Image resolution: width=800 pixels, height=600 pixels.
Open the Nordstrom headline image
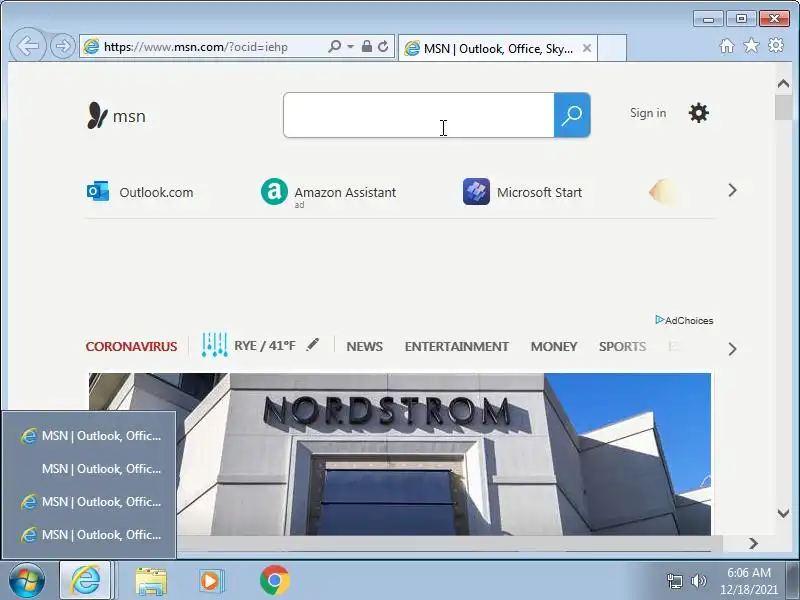(x=399, y=454)
